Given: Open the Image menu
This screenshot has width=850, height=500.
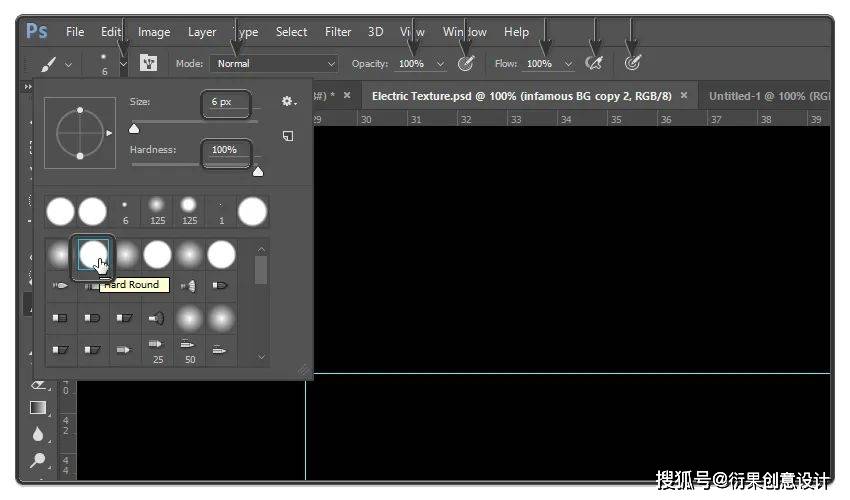Looking at the screenshot, I should (154, 32).
